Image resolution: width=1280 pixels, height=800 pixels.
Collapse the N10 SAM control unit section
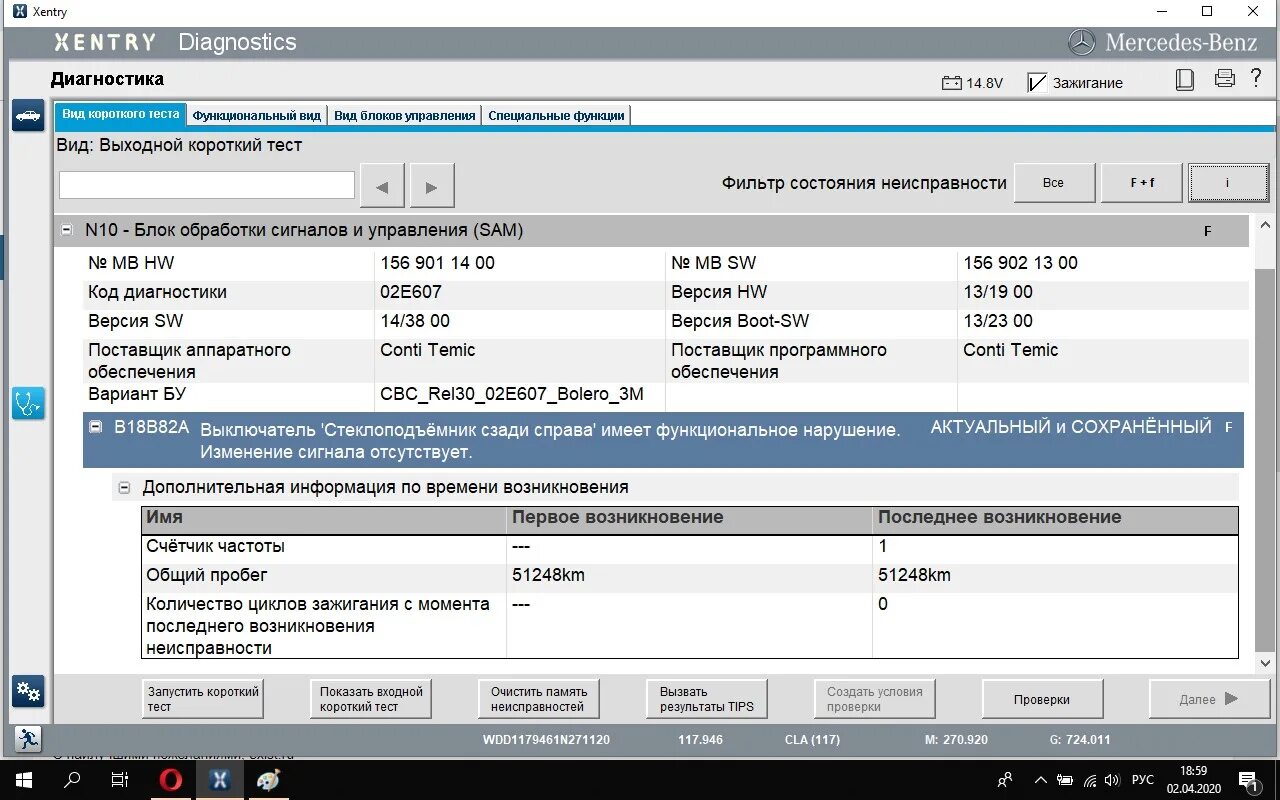(67, 230)
